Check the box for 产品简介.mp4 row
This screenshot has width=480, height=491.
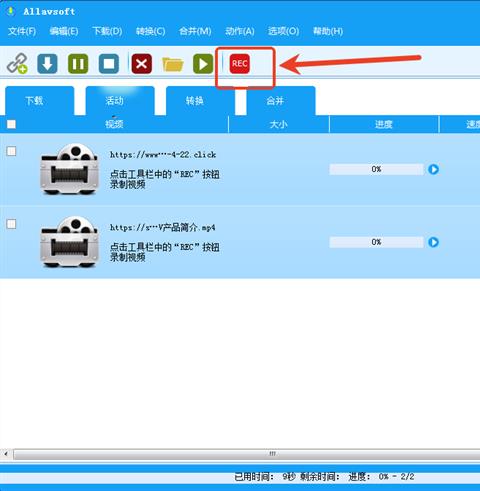point(11,224)
